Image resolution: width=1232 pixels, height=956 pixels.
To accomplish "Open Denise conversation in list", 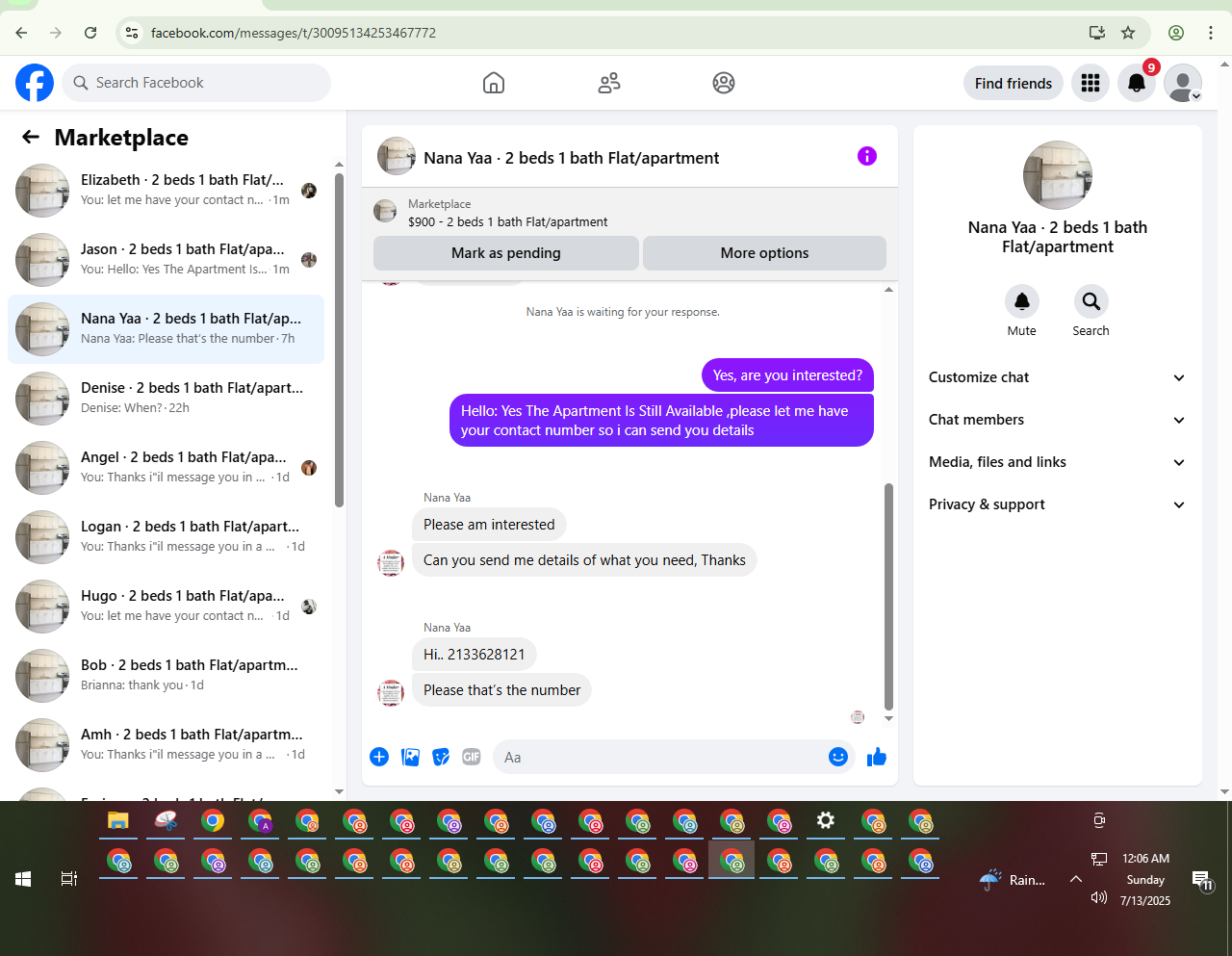I will pyautogui.click(x=166, y=399).
